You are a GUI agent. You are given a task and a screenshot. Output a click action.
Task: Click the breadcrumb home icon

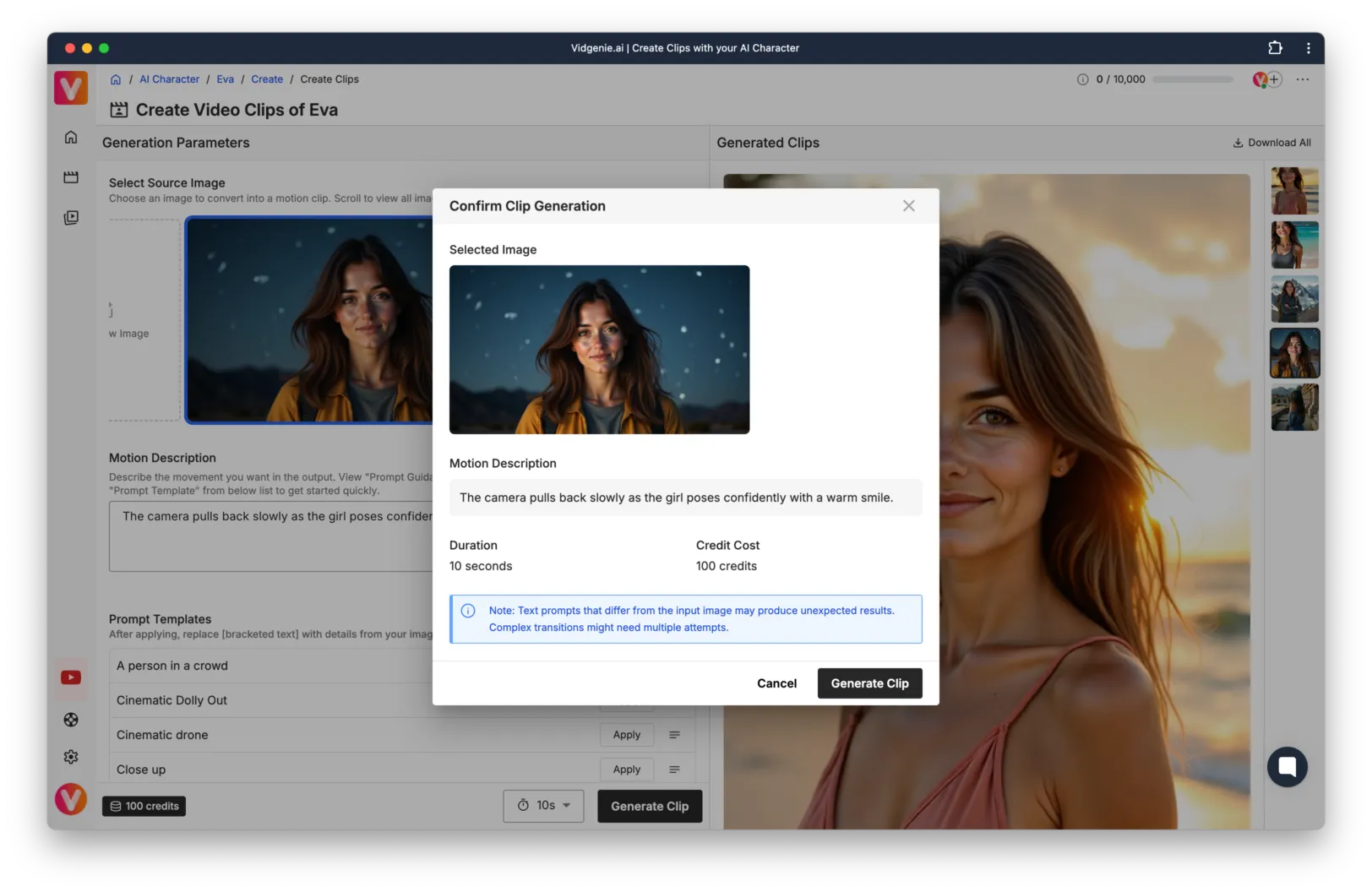click(x=116, y=79)
